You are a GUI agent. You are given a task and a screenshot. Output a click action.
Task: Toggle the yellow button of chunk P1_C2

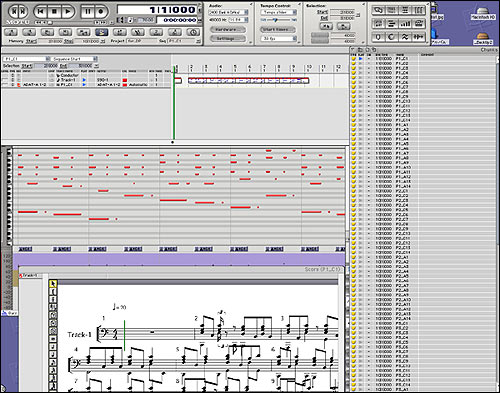354,63
